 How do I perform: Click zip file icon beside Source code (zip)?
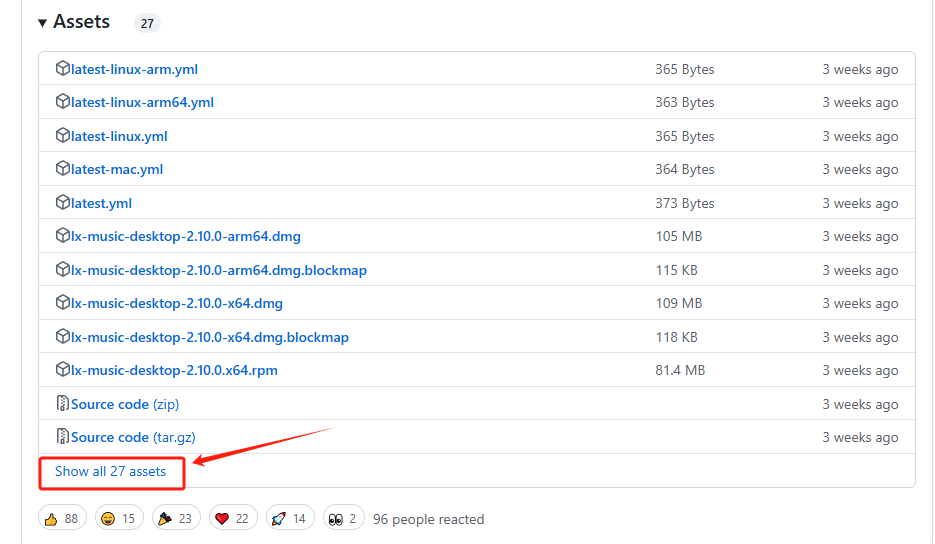point(63,404)
